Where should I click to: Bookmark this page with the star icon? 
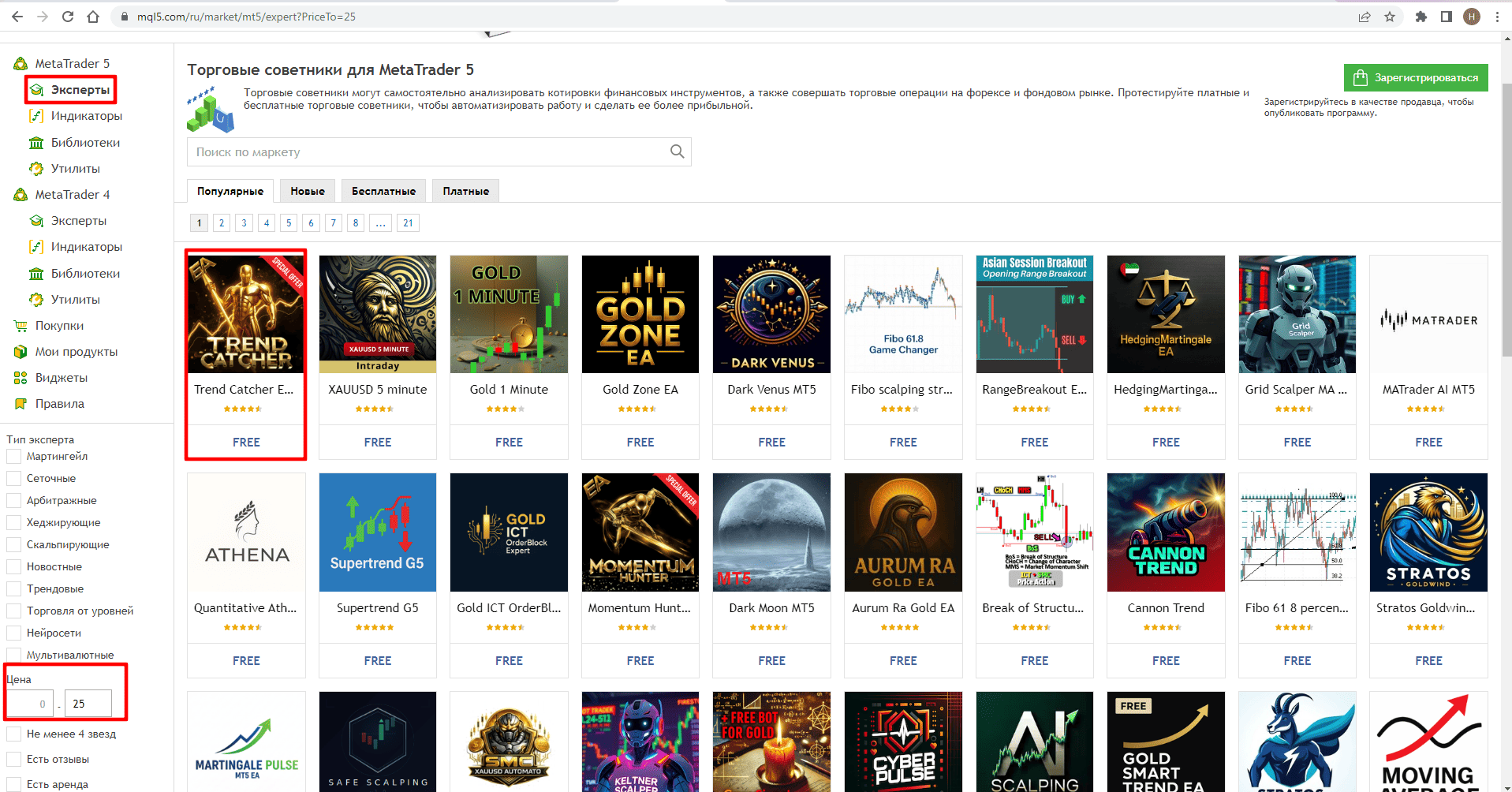coord(1390,17)
